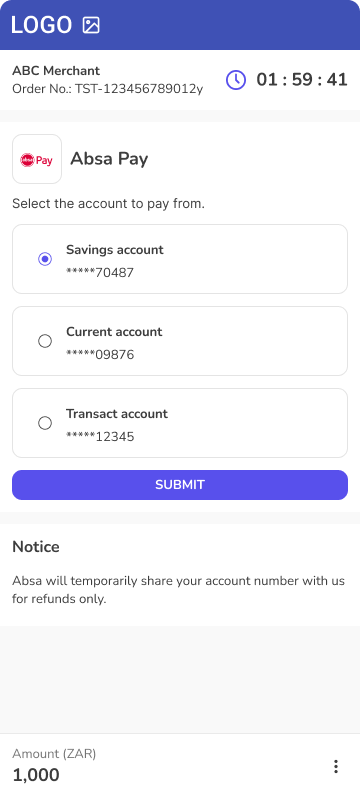
Task: Click the SUBMIT button
Action: [180, 485]
